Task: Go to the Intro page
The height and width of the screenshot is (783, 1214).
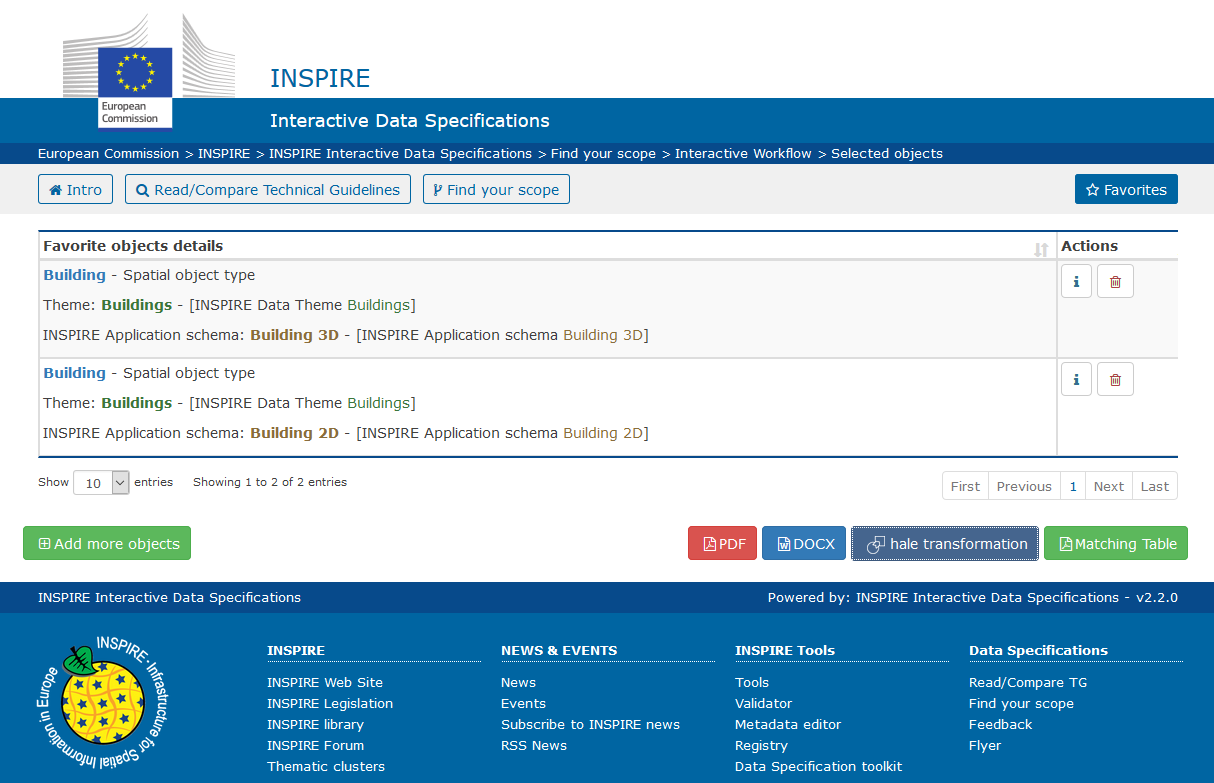Action: pos(76,189)
